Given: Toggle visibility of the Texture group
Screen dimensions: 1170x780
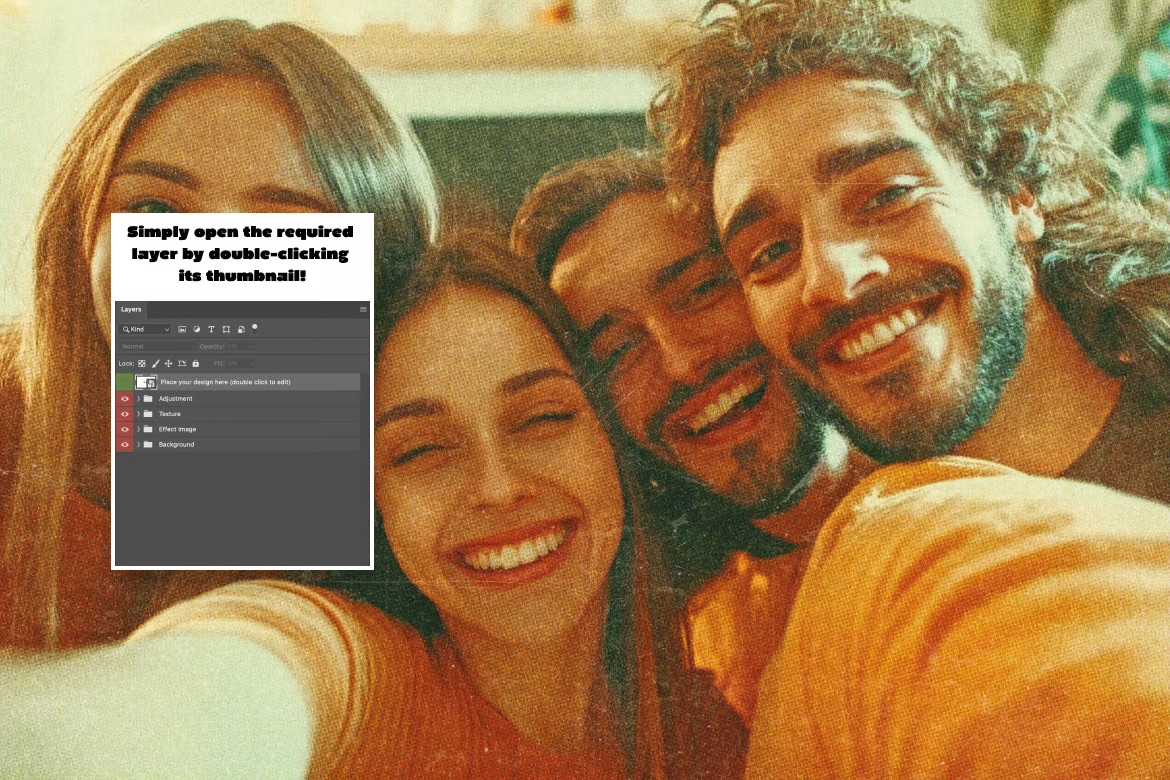Looking at the screenshot, I should coord(125,414).
